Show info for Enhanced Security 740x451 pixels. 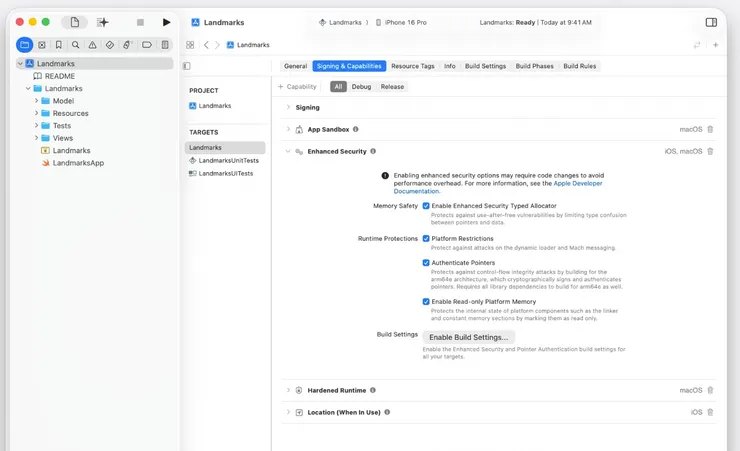click(x=373, y=151)
